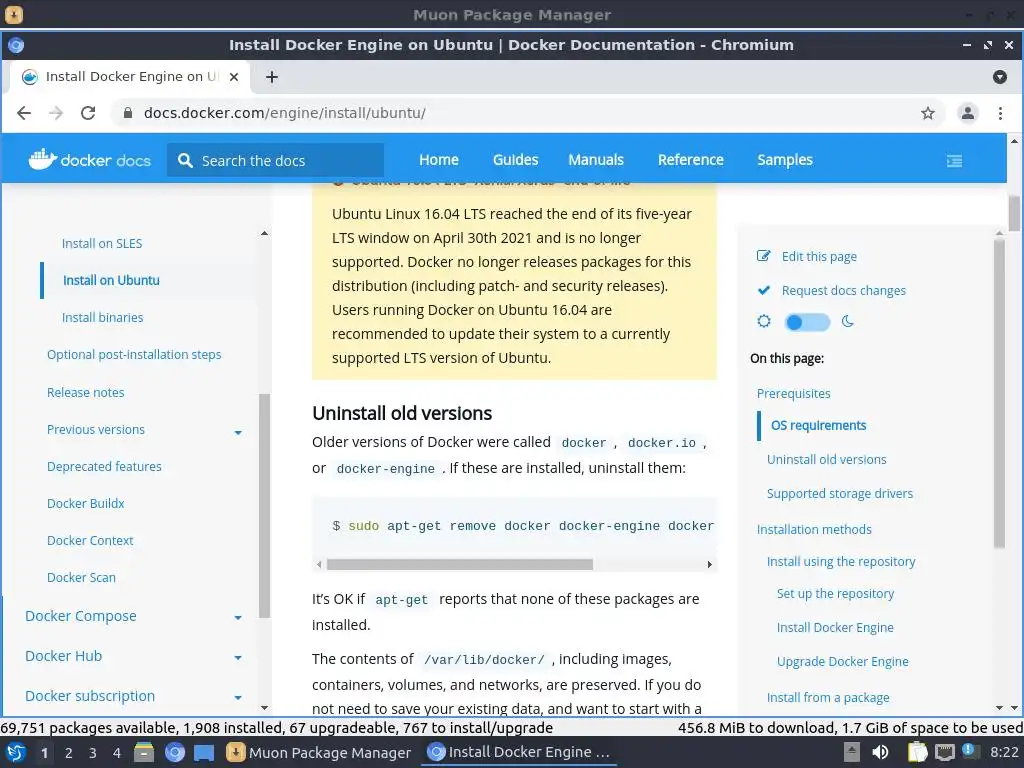1024x768 pixels.
Task: Open a new tab with the plus button
Action: (x=272, y=77)
